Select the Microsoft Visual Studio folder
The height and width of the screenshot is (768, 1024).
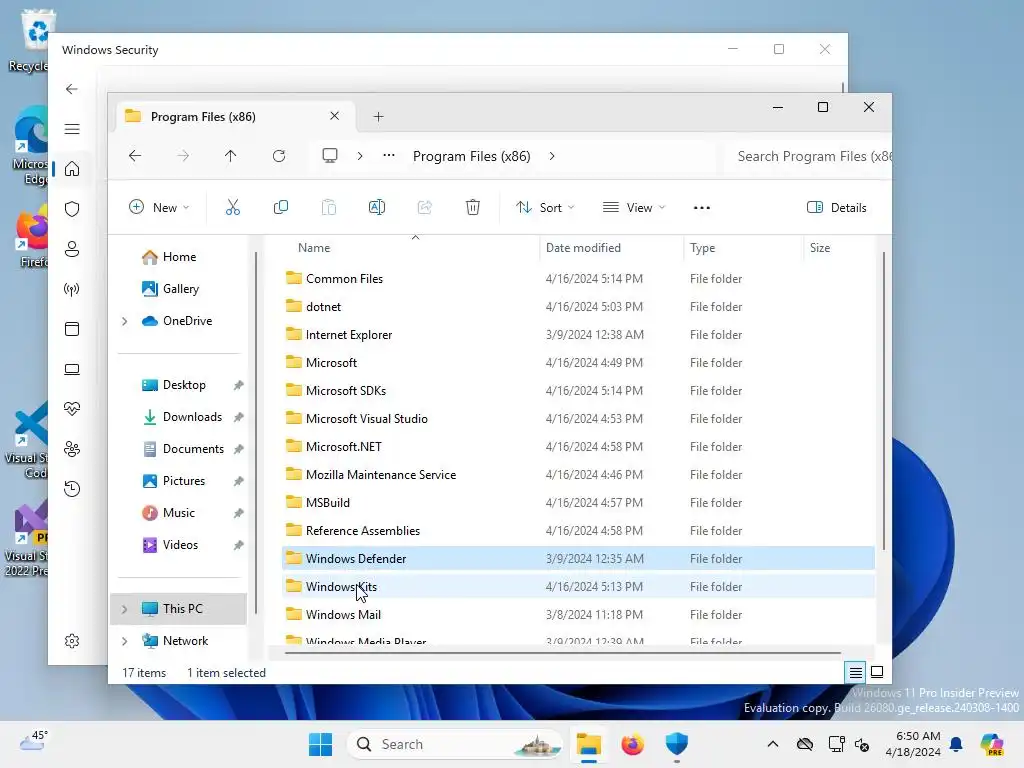(x=578, y=419)
